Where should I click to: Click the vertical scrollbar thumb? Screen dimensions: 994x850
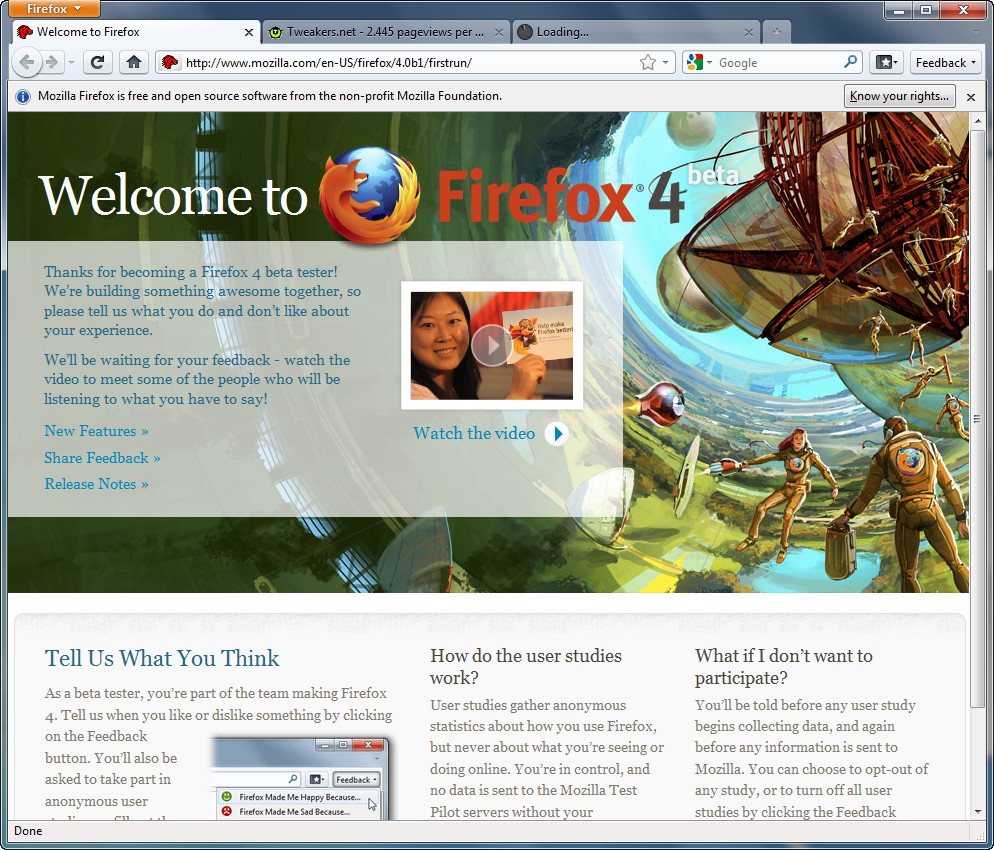pyautogui.click(x=978, y=418)
